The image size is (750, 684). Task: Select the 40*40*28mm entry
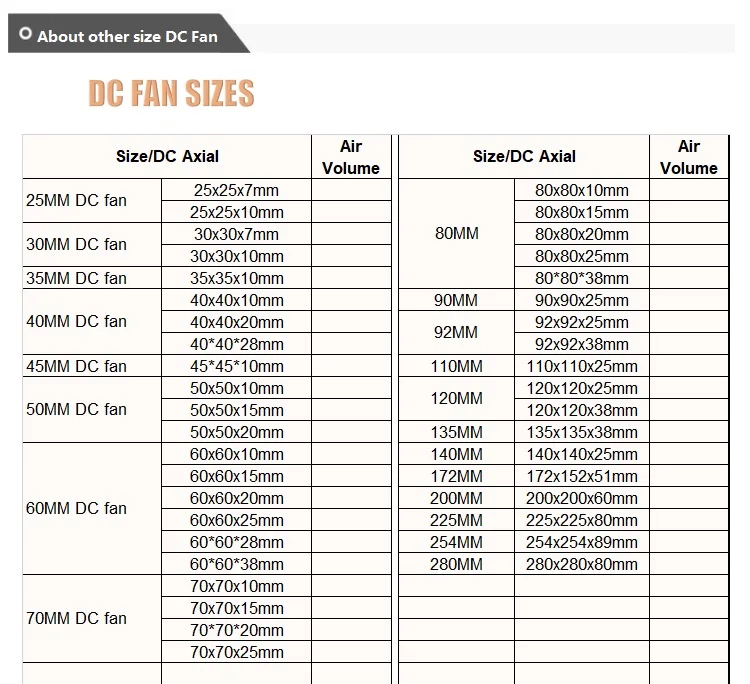click(x=236, y=344)
